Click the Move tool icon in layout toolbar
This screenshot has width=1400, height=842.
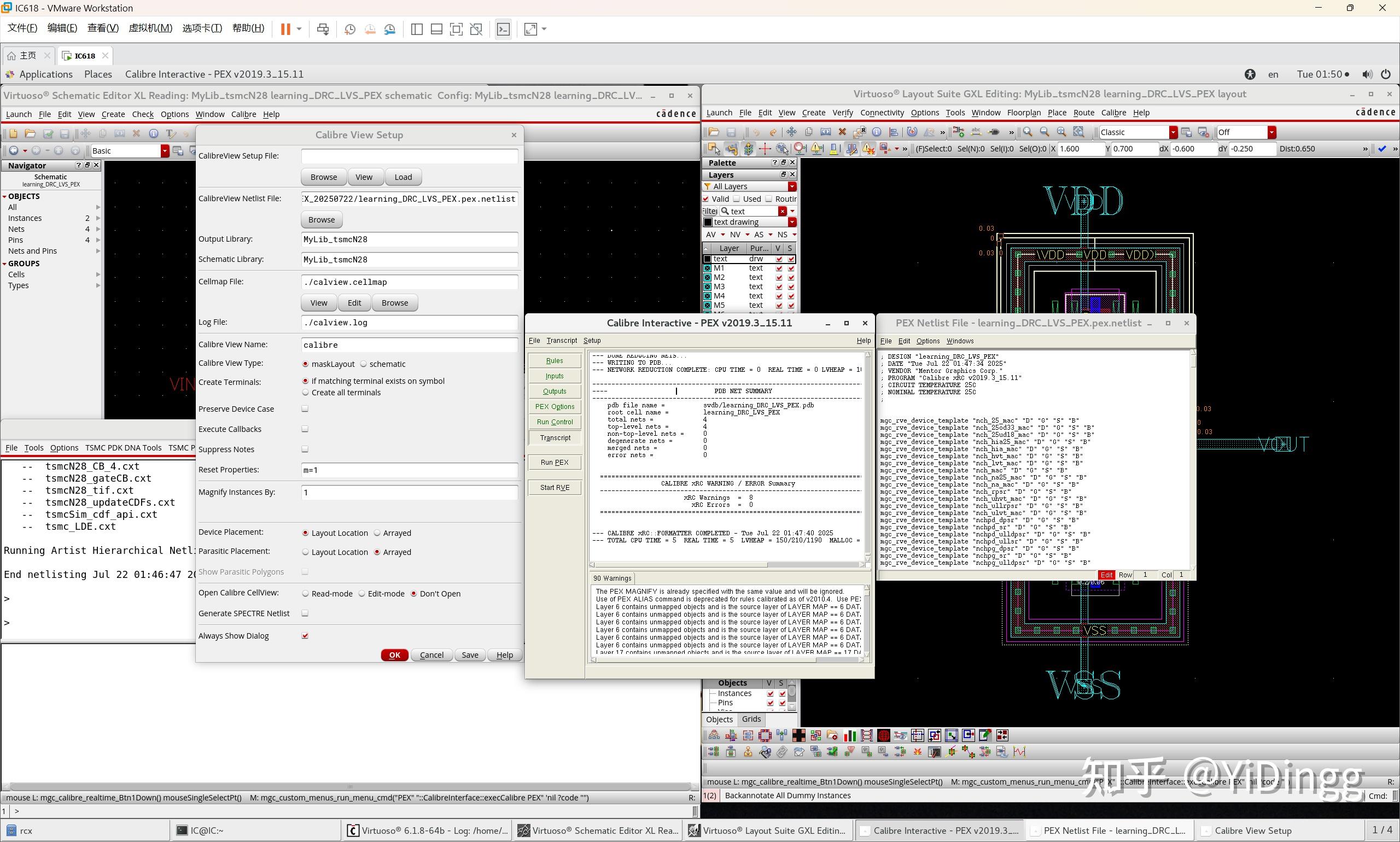(x=792, y=132)
